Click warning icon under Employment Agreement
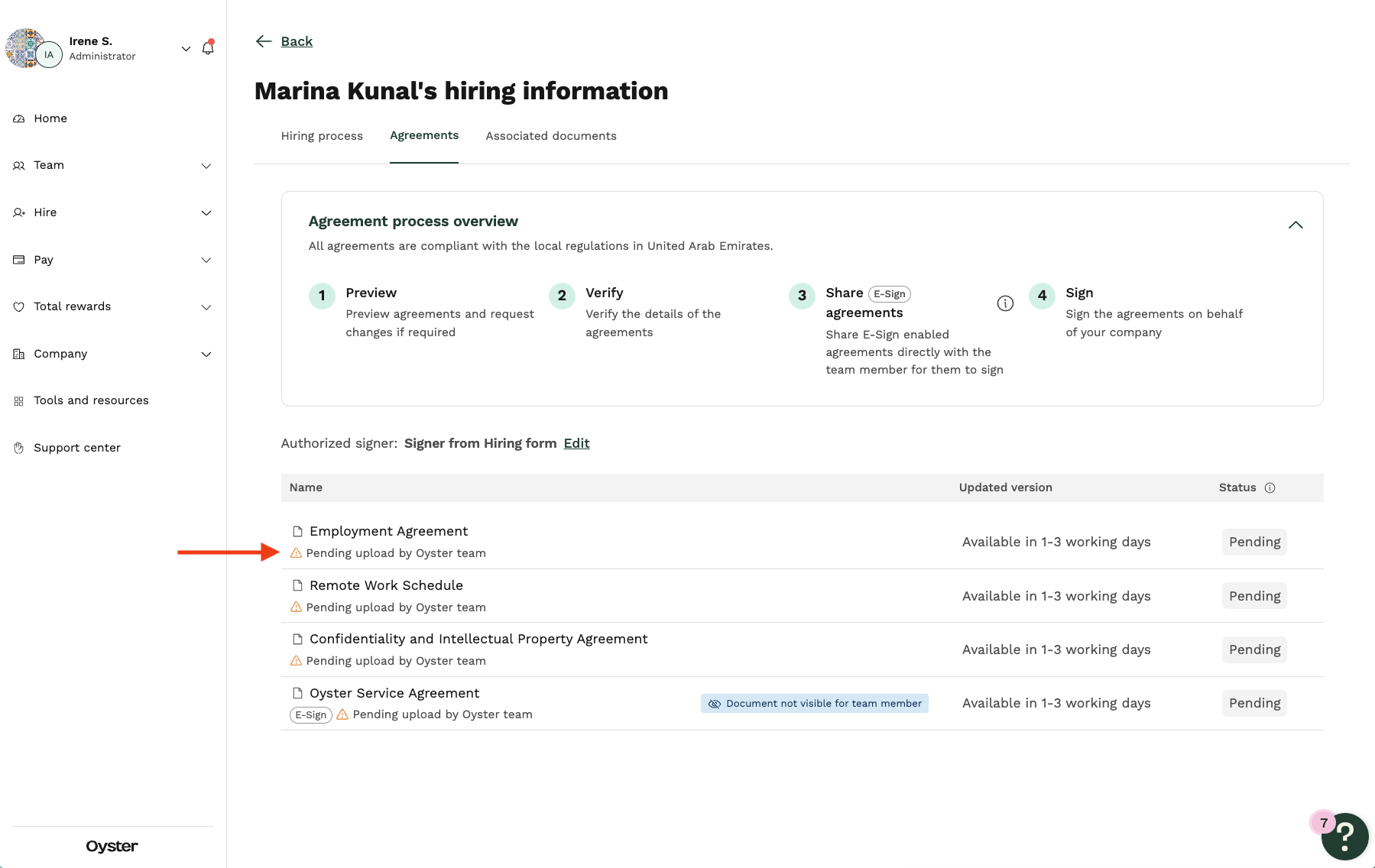Viewport: 1375px width, 868px height. [x=296, y=552]
